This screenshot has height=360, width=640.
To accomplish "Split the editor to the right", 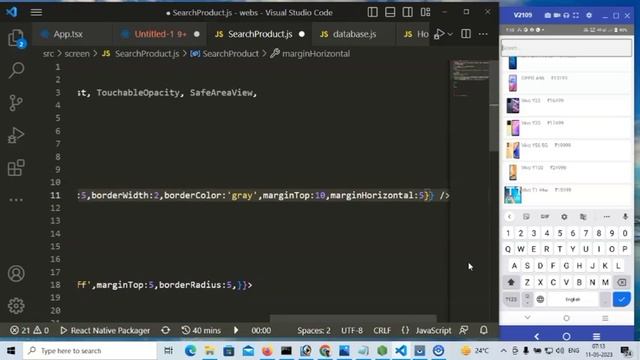I will coord(466,34).
